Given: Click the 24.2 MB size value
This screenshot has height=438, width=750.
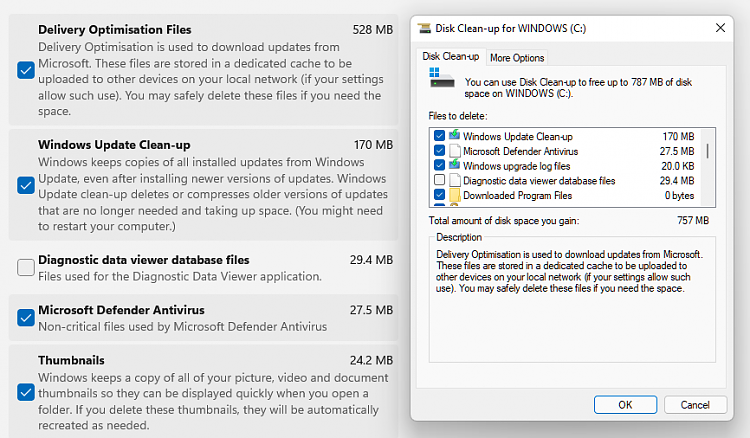Looking at the screenshot, I should pos(371,361).
